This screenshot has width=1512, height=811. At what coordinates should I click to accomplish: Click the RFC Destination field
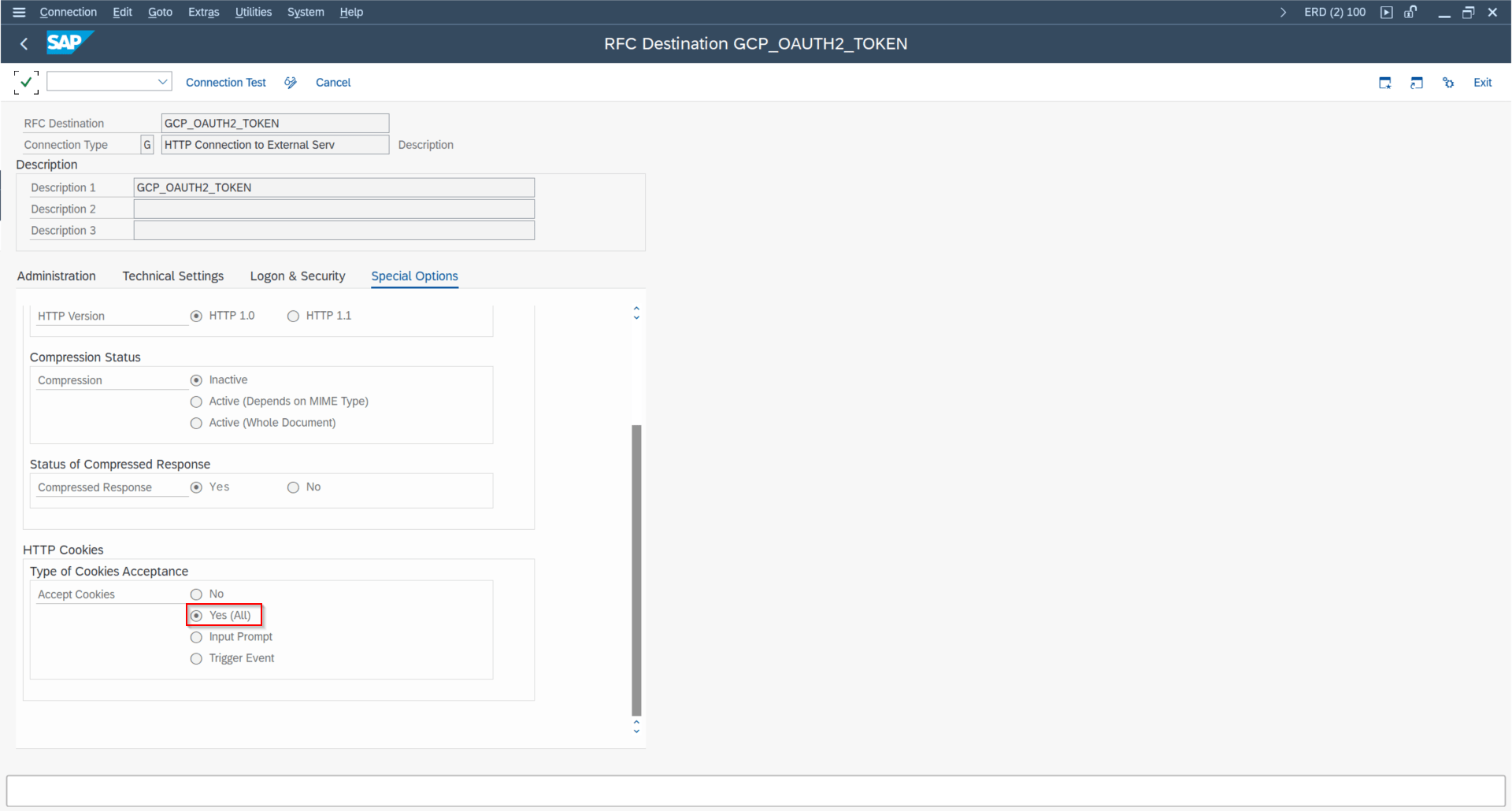[275, 124]
